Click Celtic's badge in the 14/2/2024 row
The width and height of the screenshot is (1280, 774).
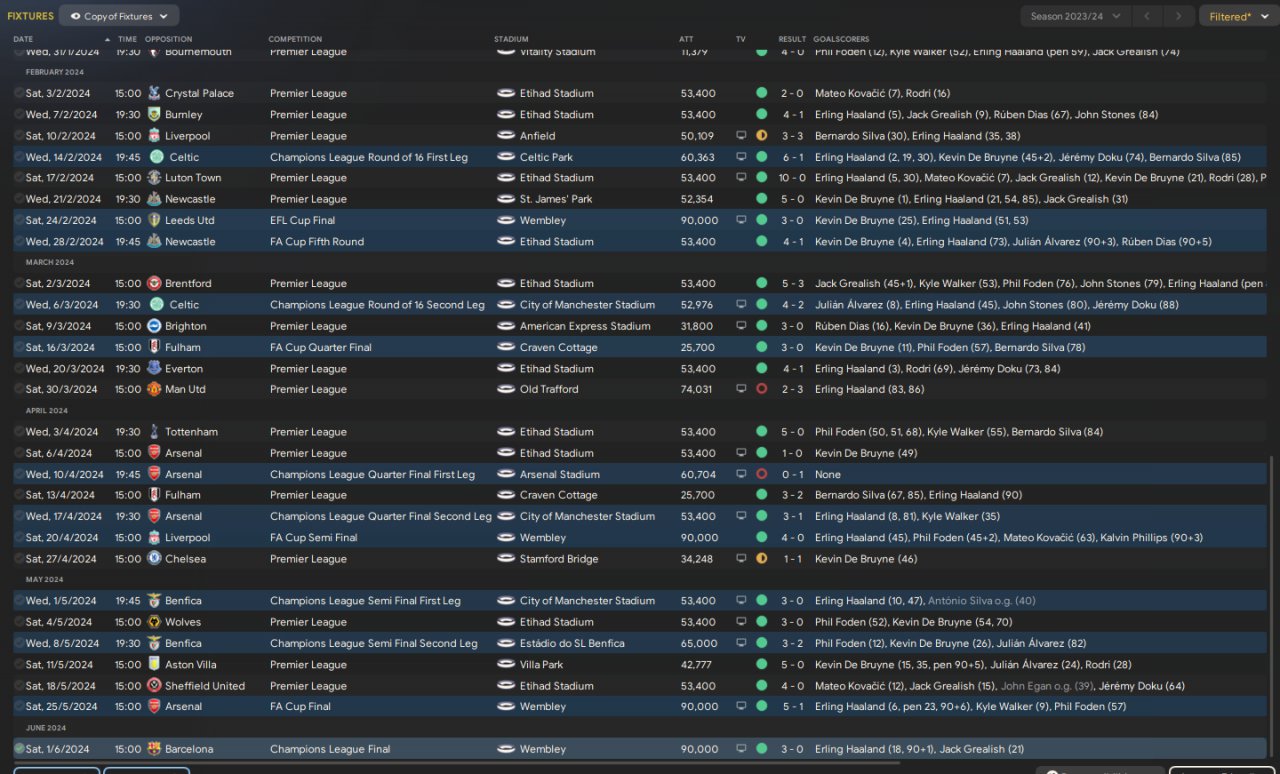click(x=156, y=157)
